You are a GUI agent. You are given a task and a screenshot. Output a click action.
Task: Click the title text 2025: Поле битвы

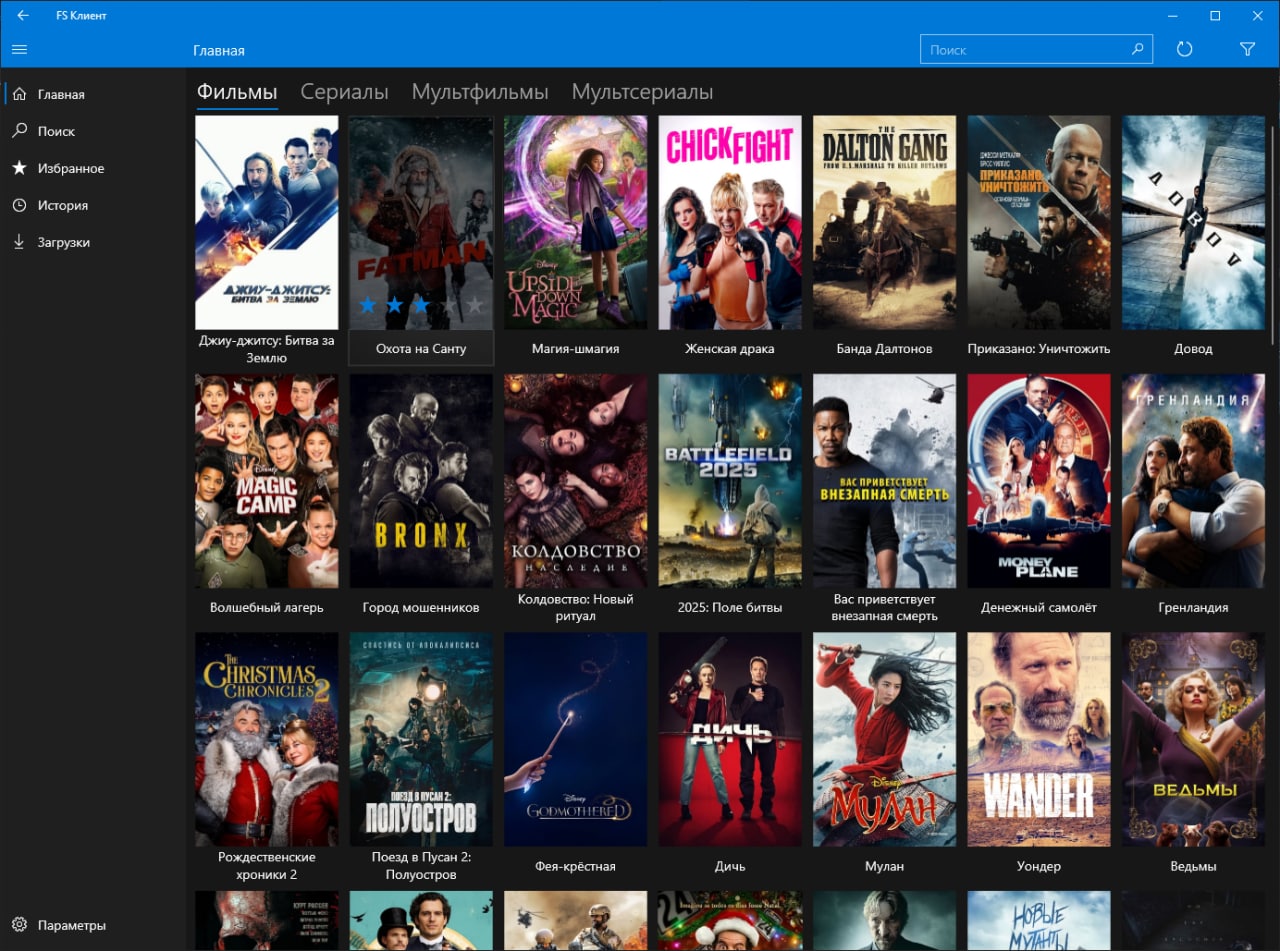(730, 607)
